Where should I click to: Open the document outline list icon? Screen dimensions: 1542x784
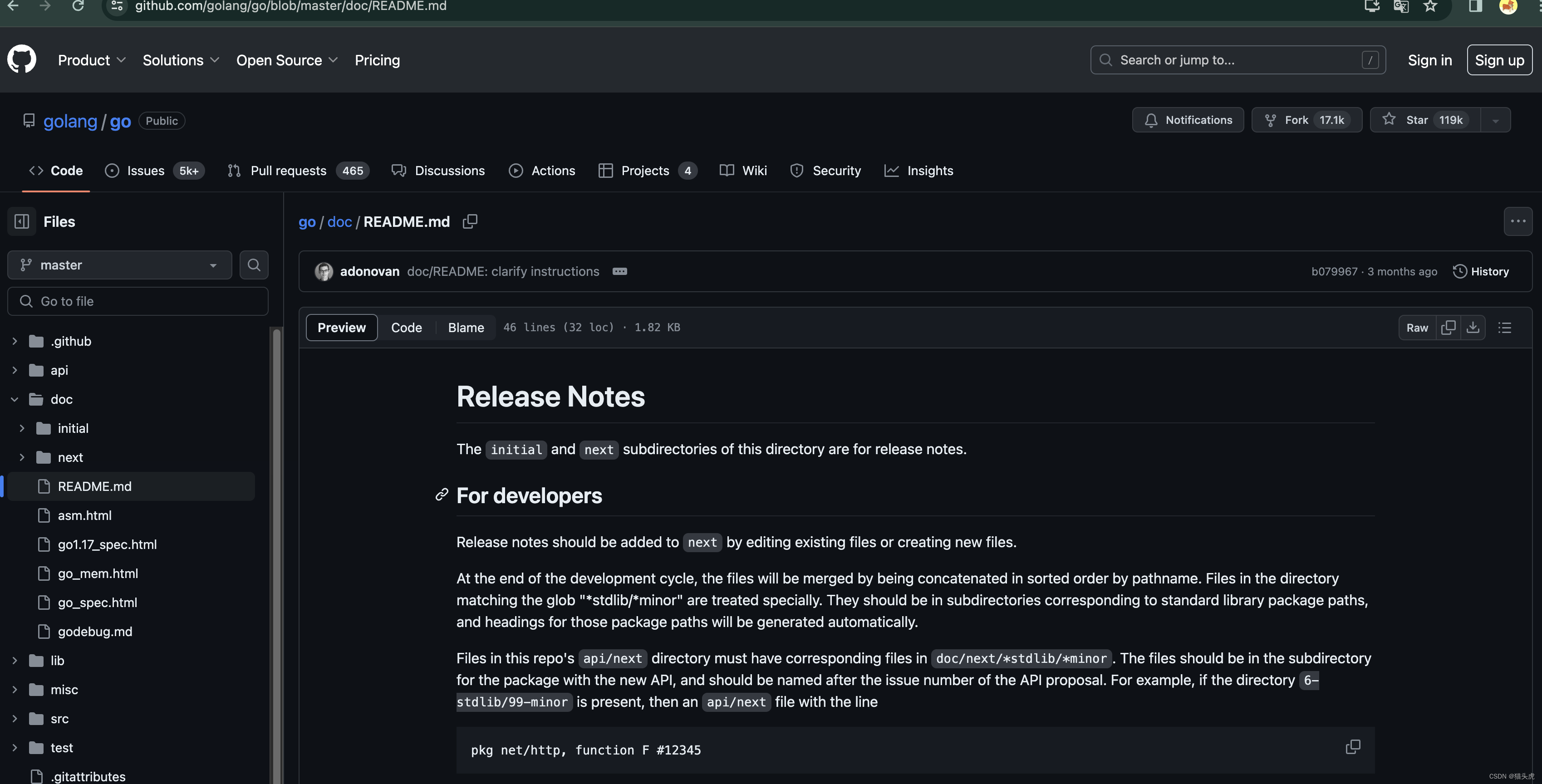[x=1504, y=328]
